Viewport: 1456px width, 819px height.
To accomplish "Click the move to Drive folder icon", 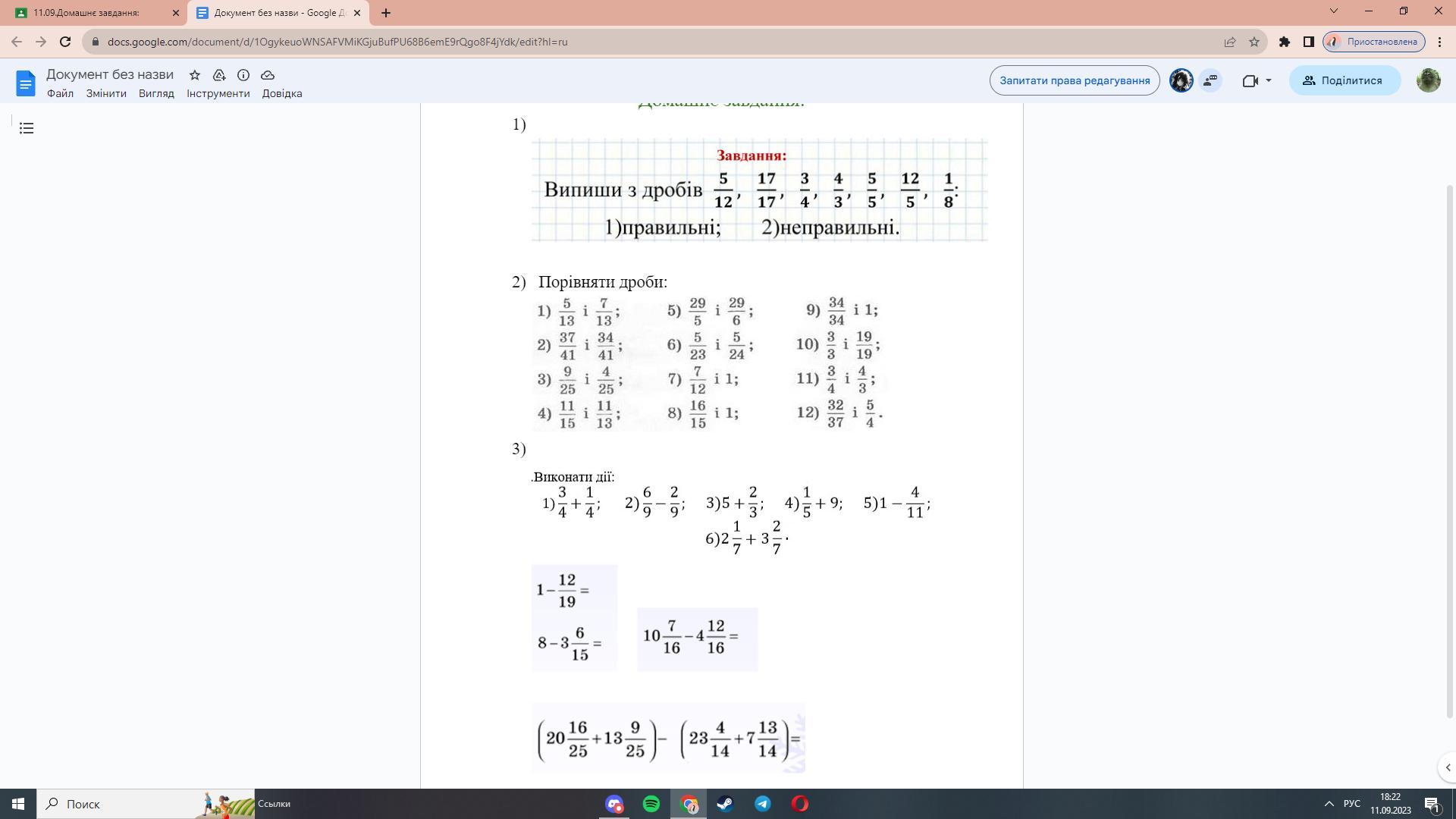I will (219, 75).
